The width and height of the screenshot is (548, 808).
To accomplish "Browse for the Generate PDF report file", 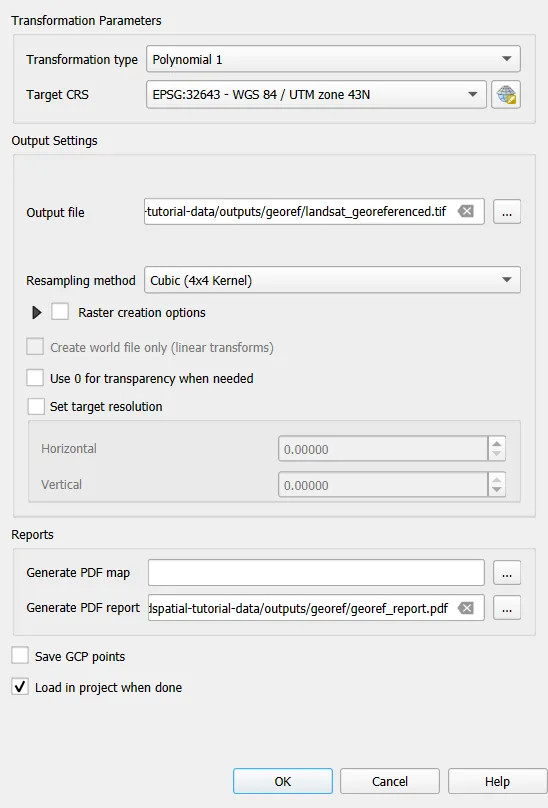I will click(x=507, y=608).
